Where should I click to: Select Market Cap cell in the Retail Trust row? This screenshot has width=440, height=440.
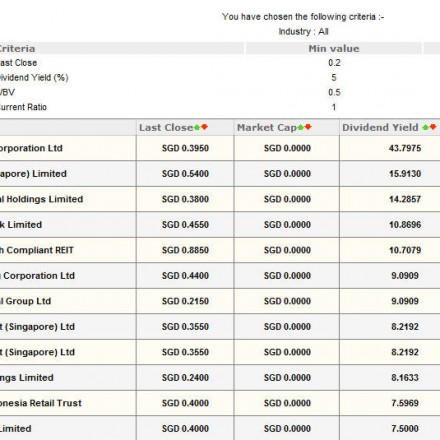click(x=287, y=403)
